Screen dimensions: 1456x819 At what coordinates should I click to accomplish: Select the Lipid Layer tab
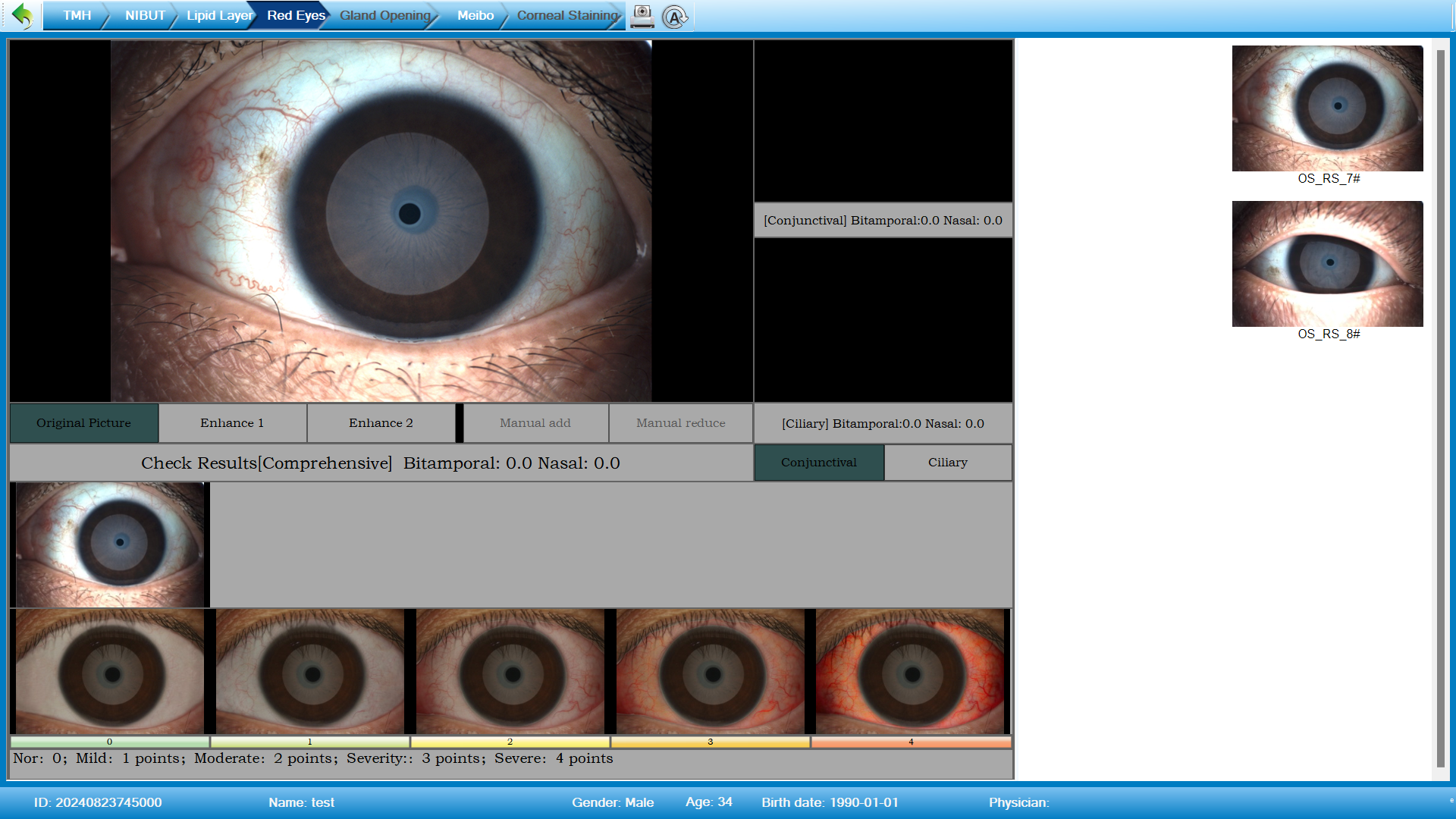coord(218,14)
